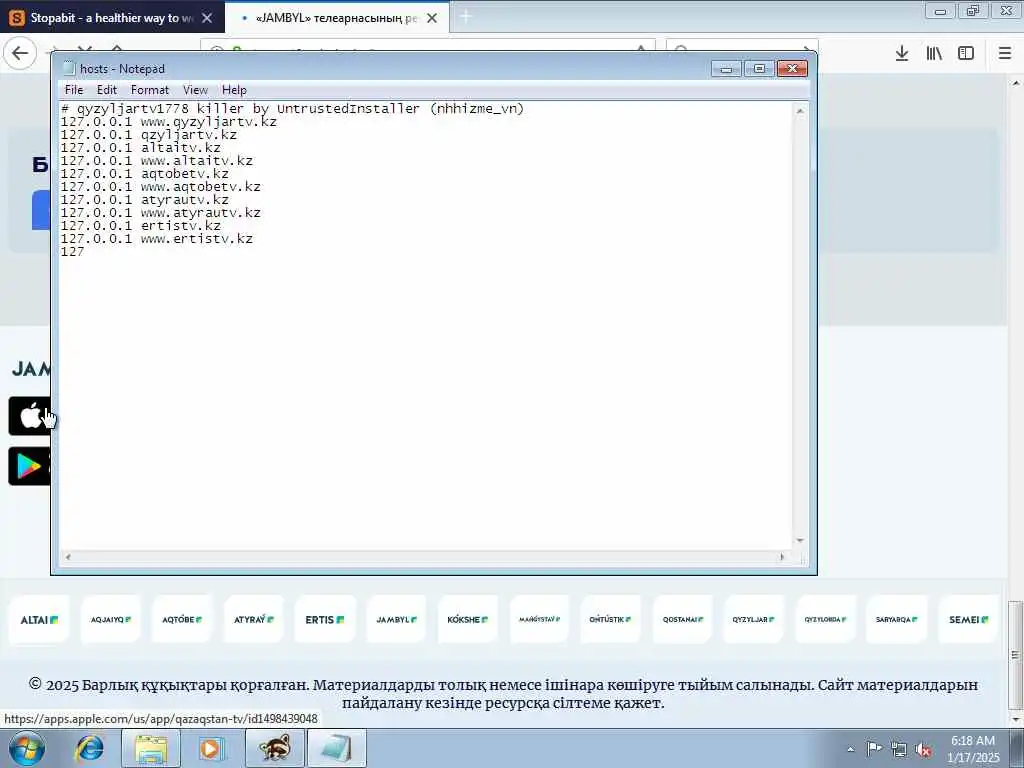
Task: Close the Stopabit browser tab
Action: point(207,18)
